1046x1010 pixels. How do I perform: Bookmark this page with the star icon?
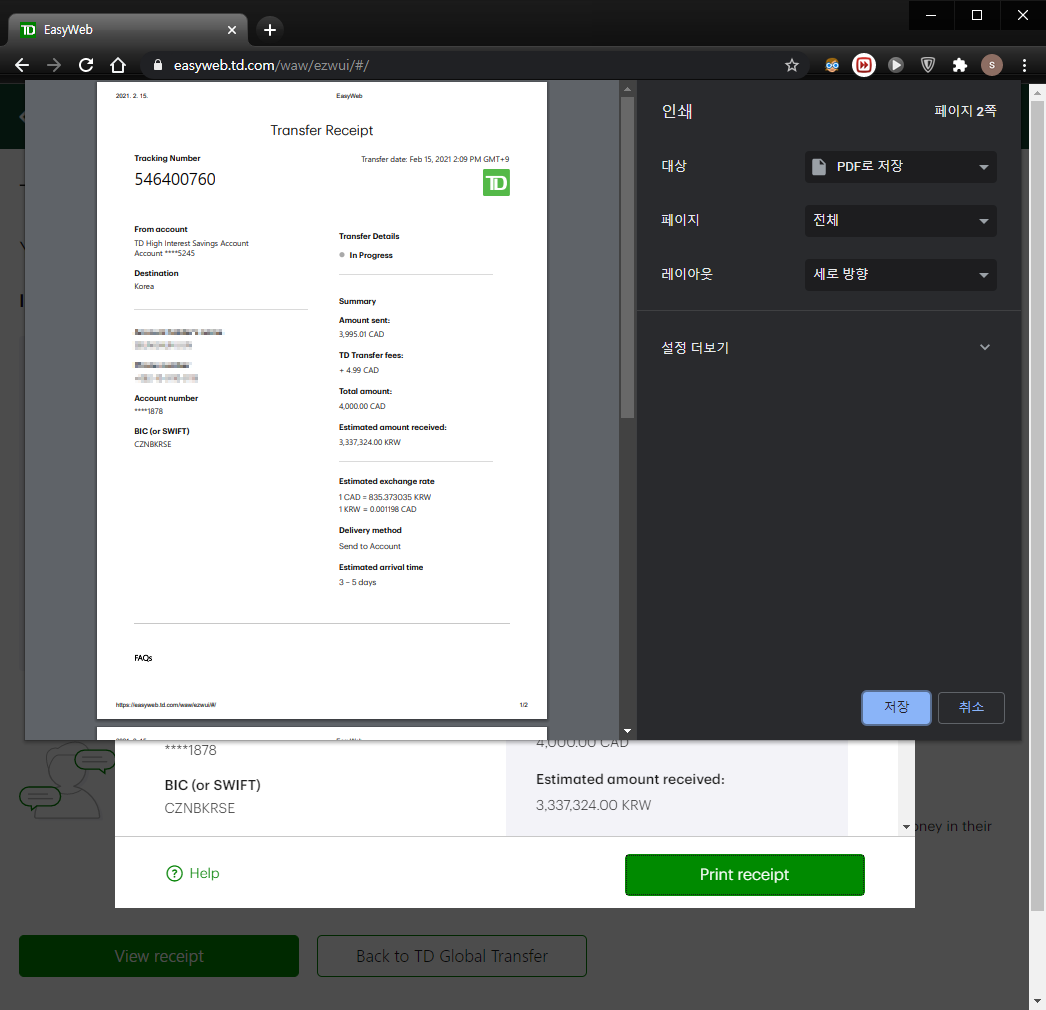(x=792, y=65)
